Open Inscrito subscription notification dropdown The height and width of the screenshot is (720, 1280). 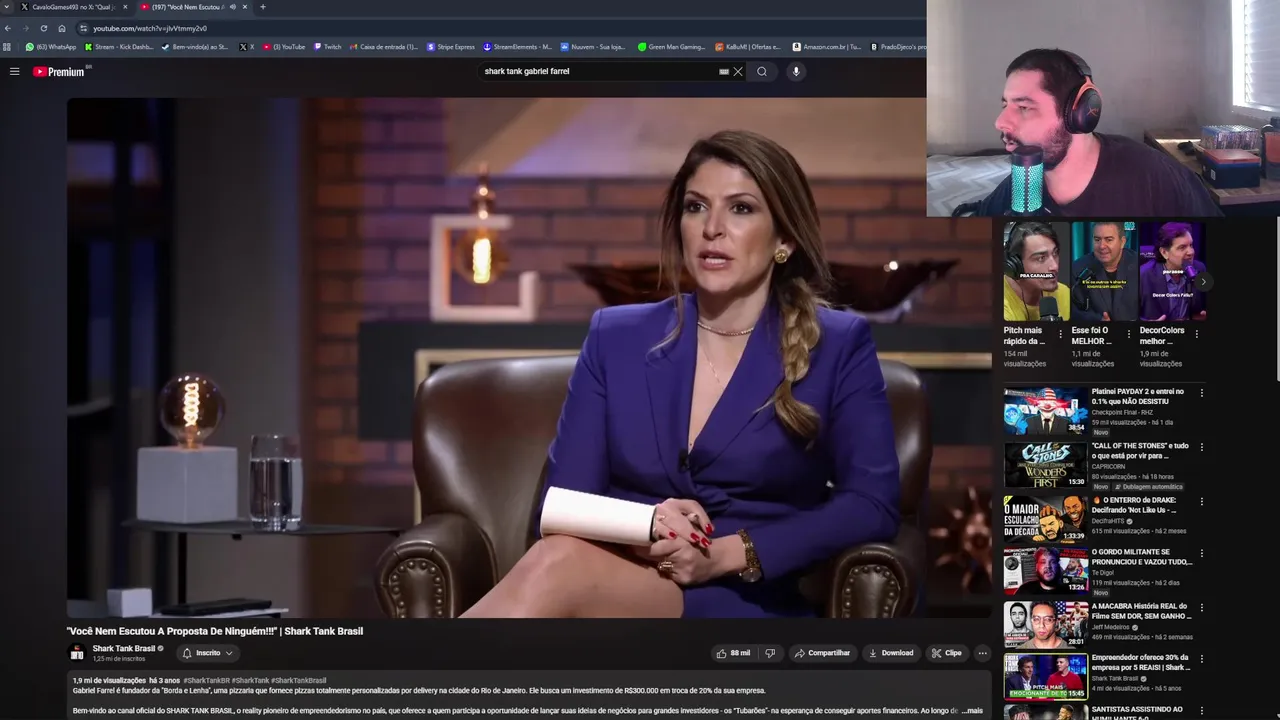[207, 653]
